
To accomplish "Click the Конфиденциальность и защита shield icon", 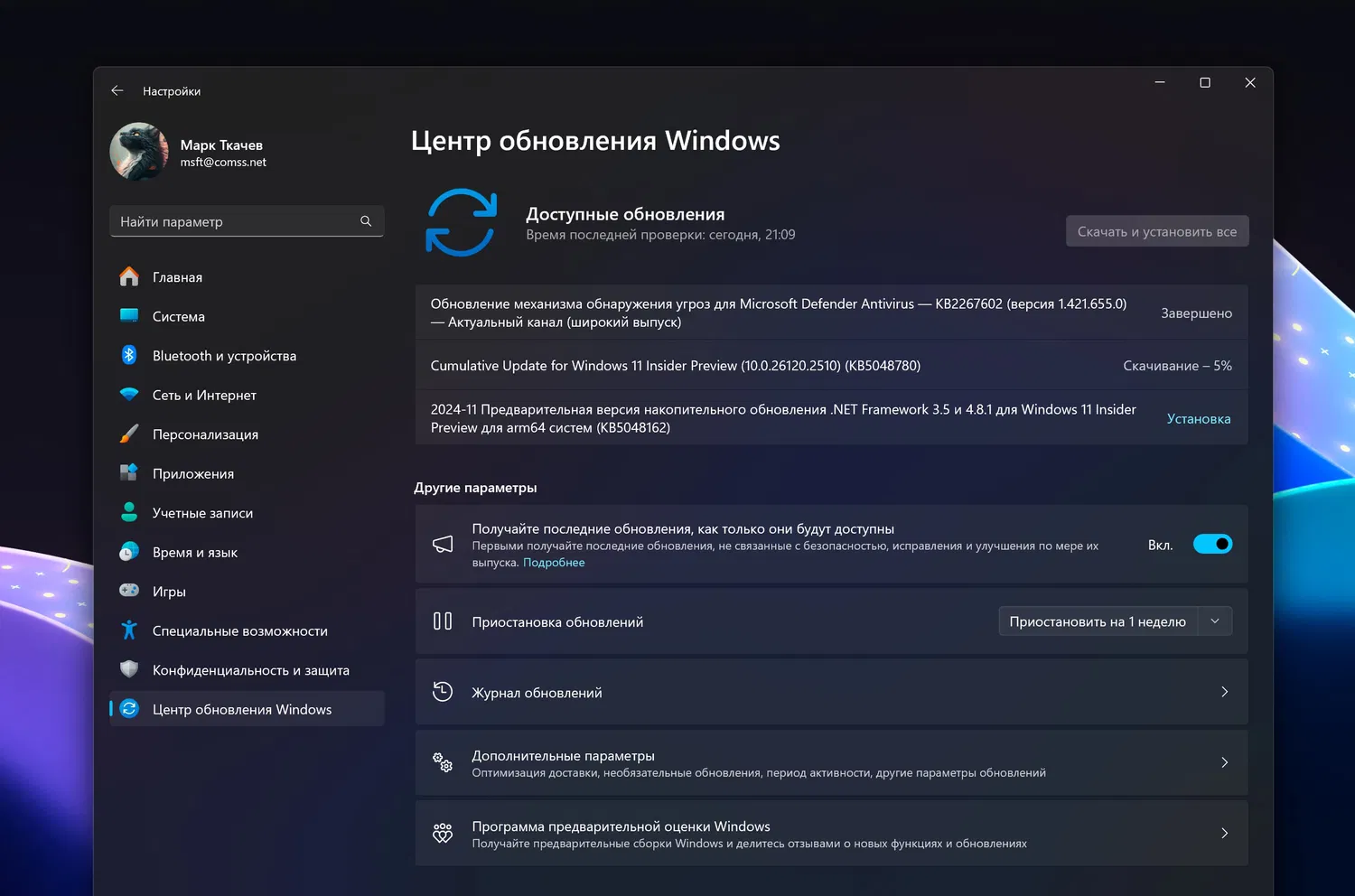I will point(129,669).
